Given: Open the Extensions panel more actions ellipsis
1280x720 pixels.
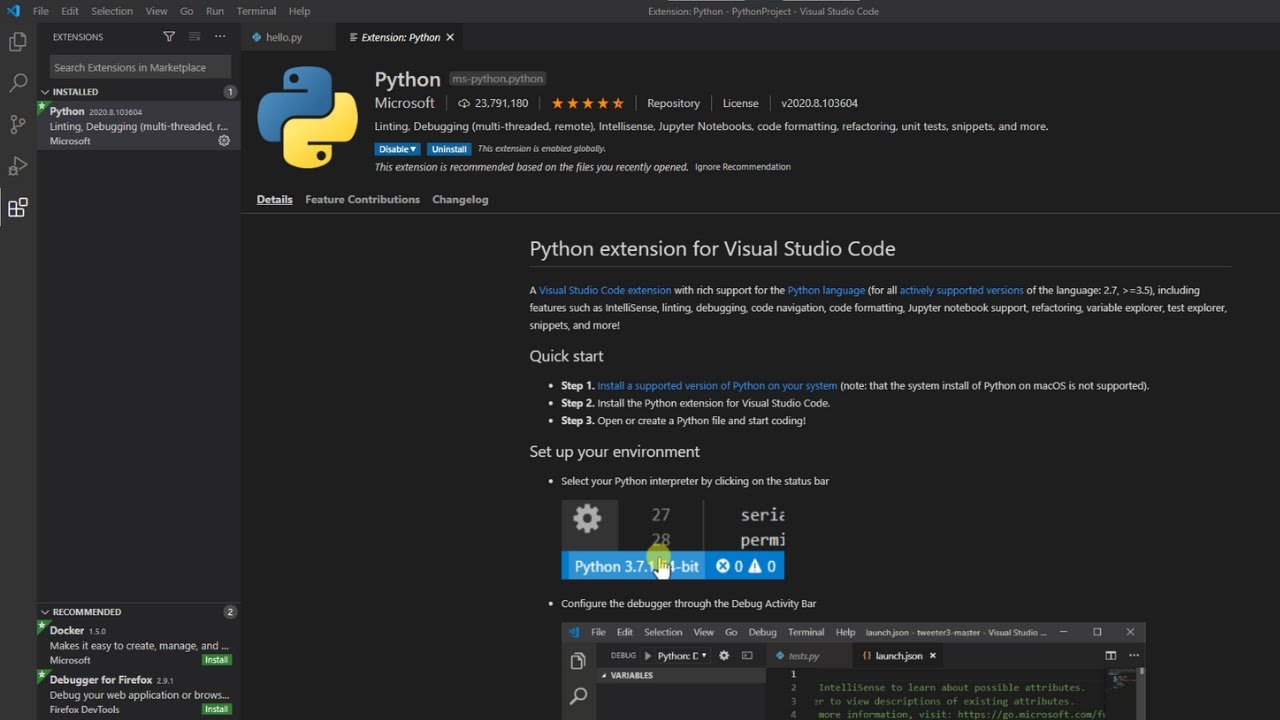Looking at the screenshot, I should pos(220,37).
